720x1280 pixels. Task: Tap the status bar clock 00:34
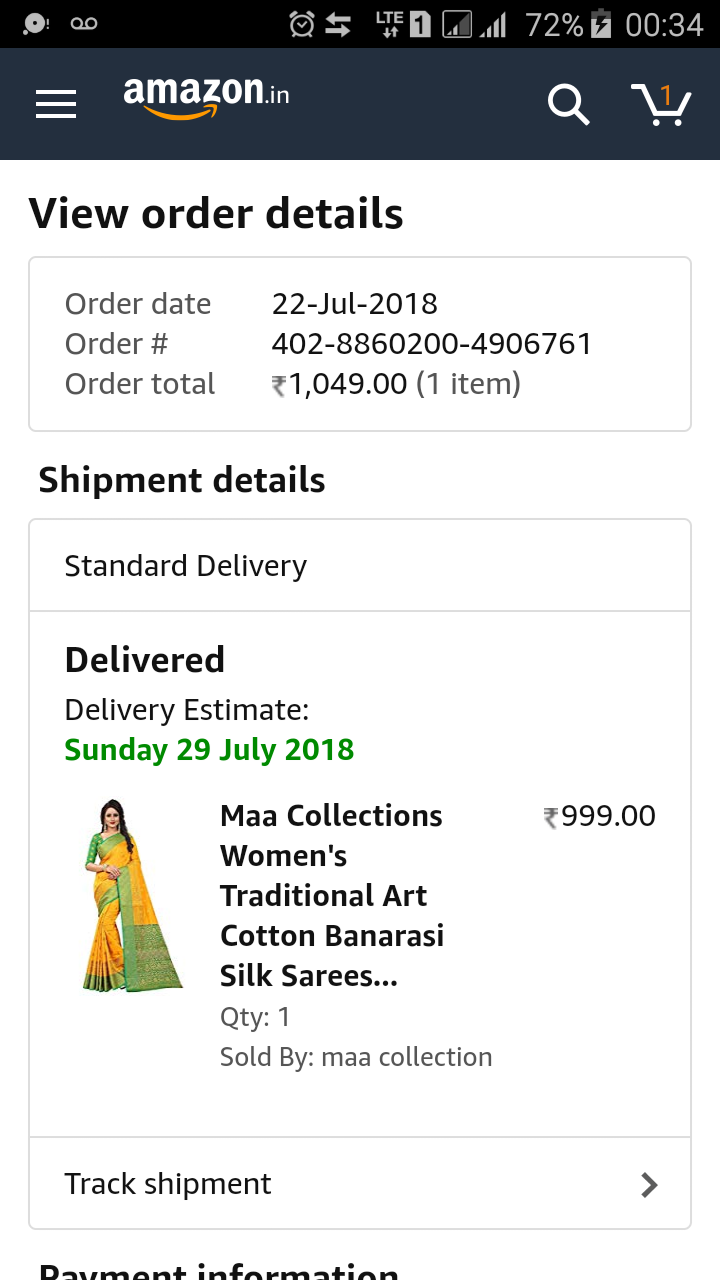coord(664,24)
